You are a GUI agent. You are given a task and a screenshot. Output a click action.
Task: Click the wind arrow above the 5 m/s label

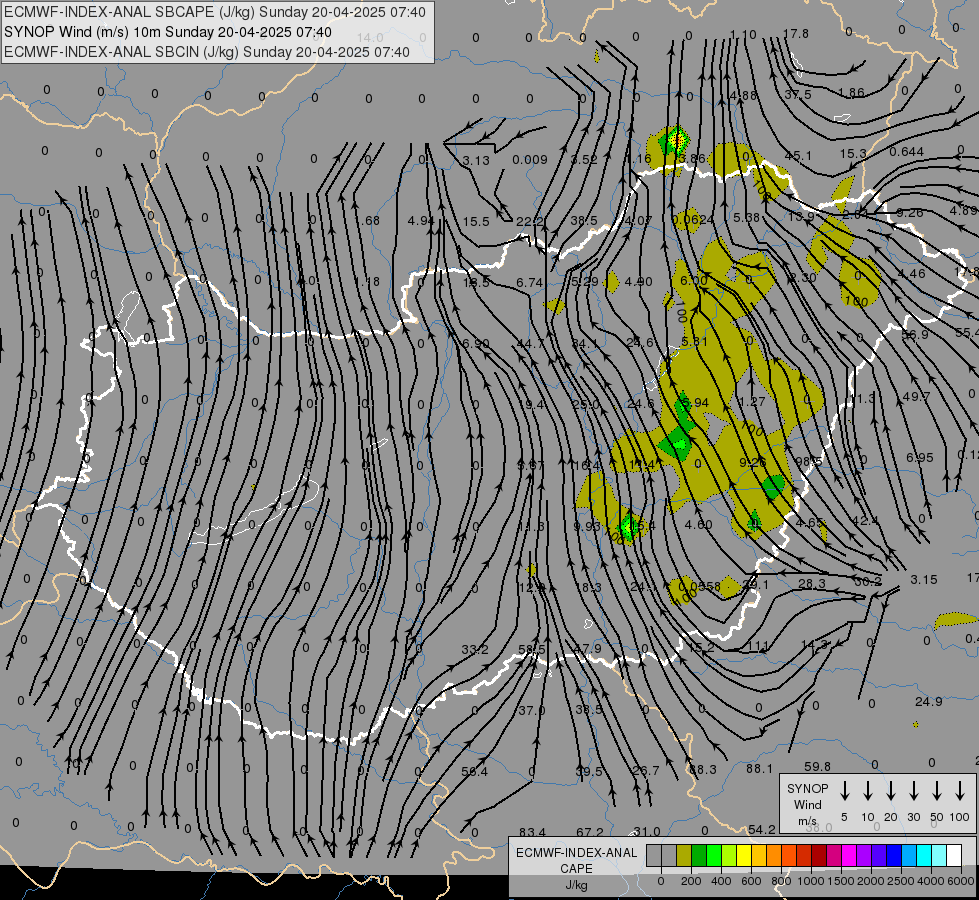pyautogui.click(x=845, y=791)
